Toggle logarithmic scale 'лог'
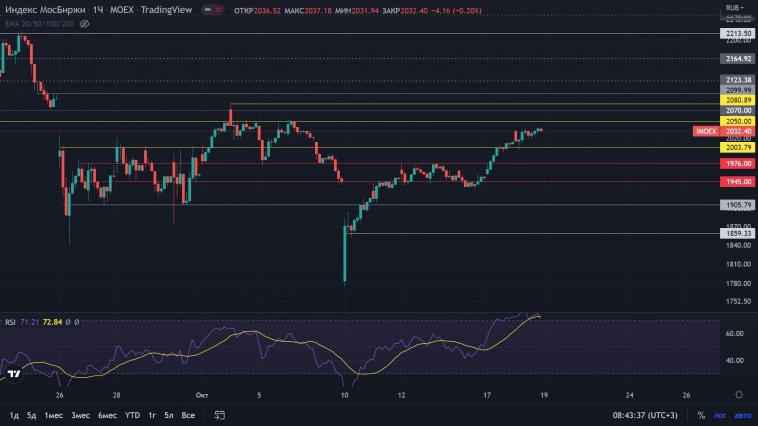The image size is (758, 426). coord(719,415)
